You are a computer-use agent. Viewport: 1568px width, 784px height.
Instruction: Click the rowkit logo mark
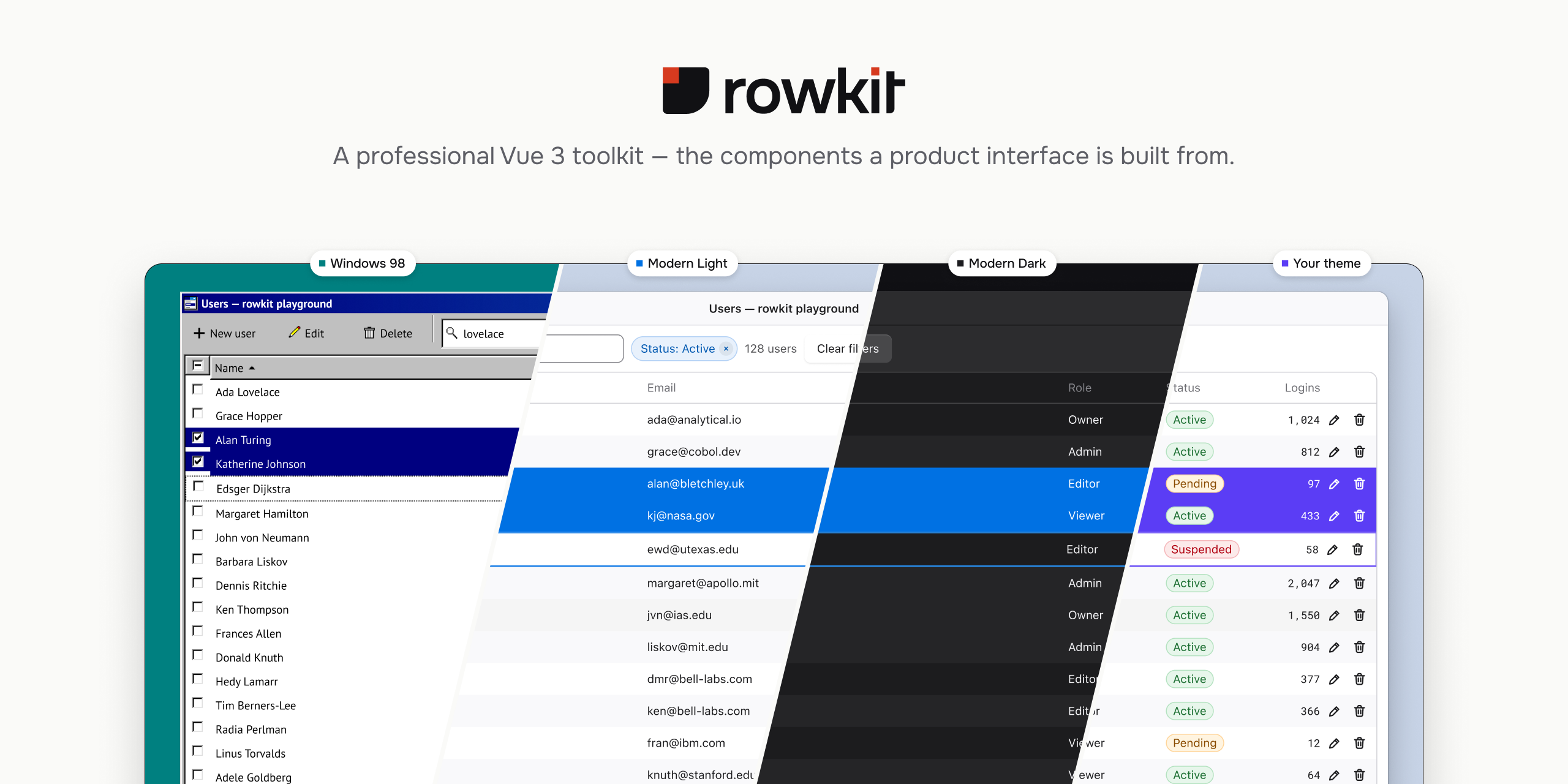pyautogui.click(x=686, y=91)
